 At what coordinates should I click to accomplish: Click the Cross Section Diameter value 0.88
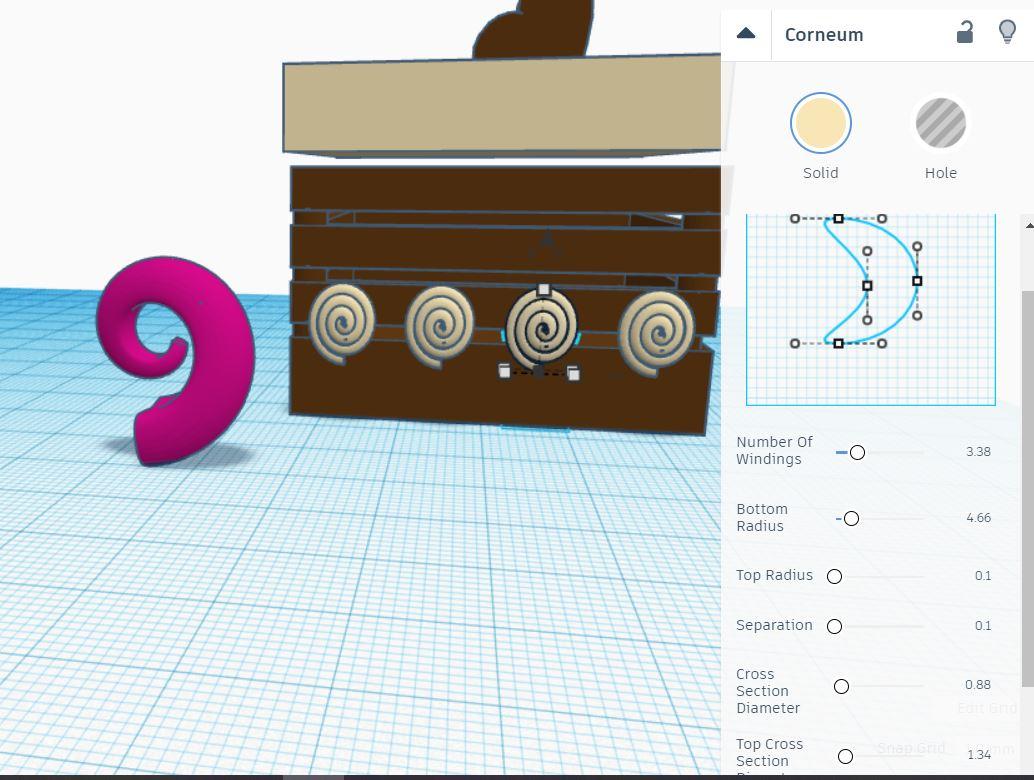[x=977, y=685]
